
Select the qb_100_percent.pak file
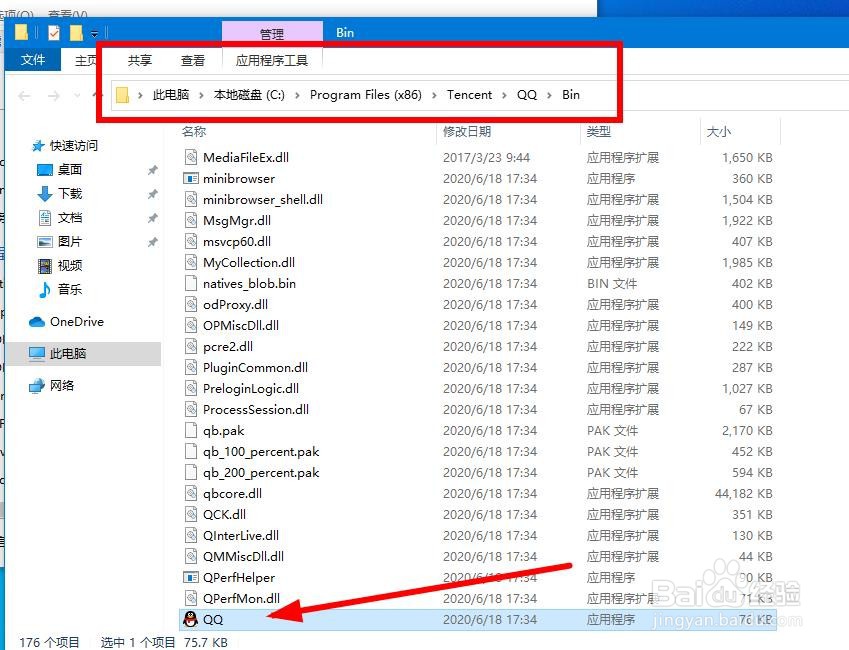click(260, 452)
